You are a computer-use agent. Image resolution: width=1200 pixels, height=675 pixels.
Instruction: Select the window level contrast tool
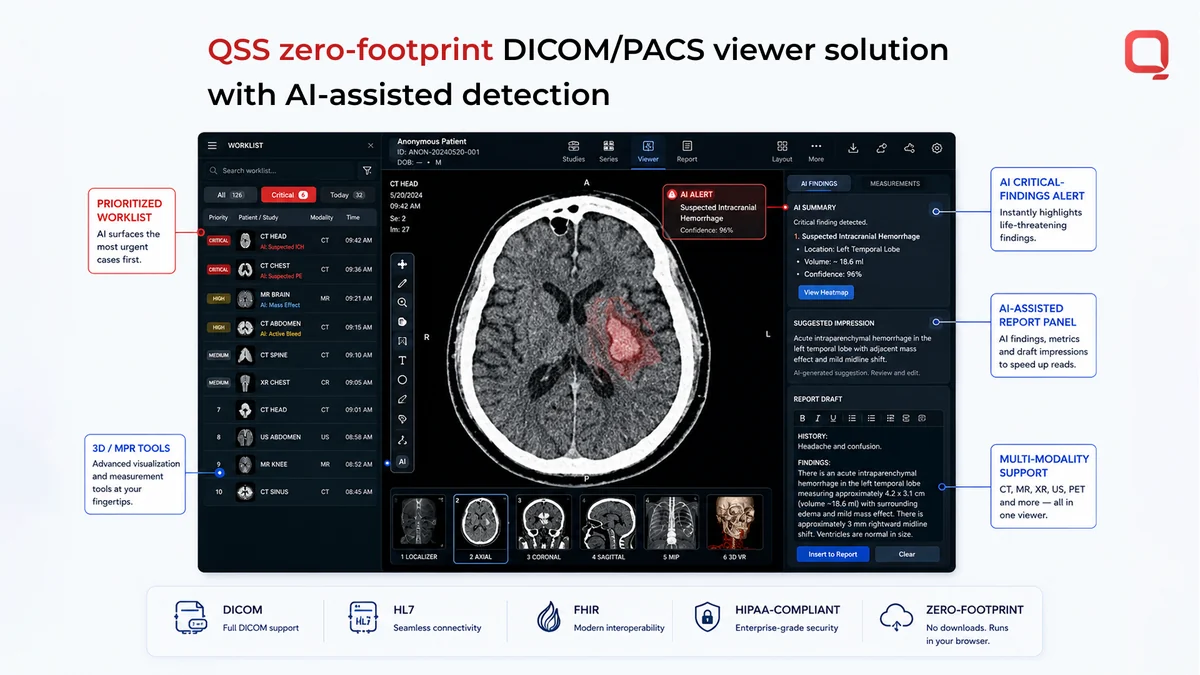pos(402,322)
